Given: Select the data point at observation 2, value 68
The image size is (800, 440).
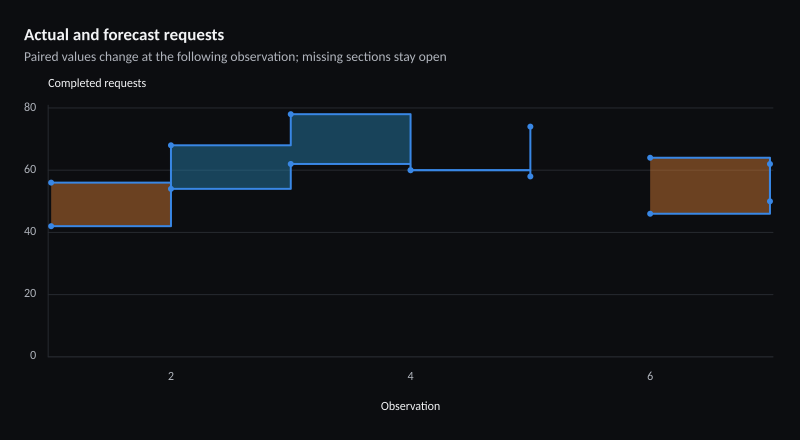Looking at the screenshot, I should coord(171,145).
